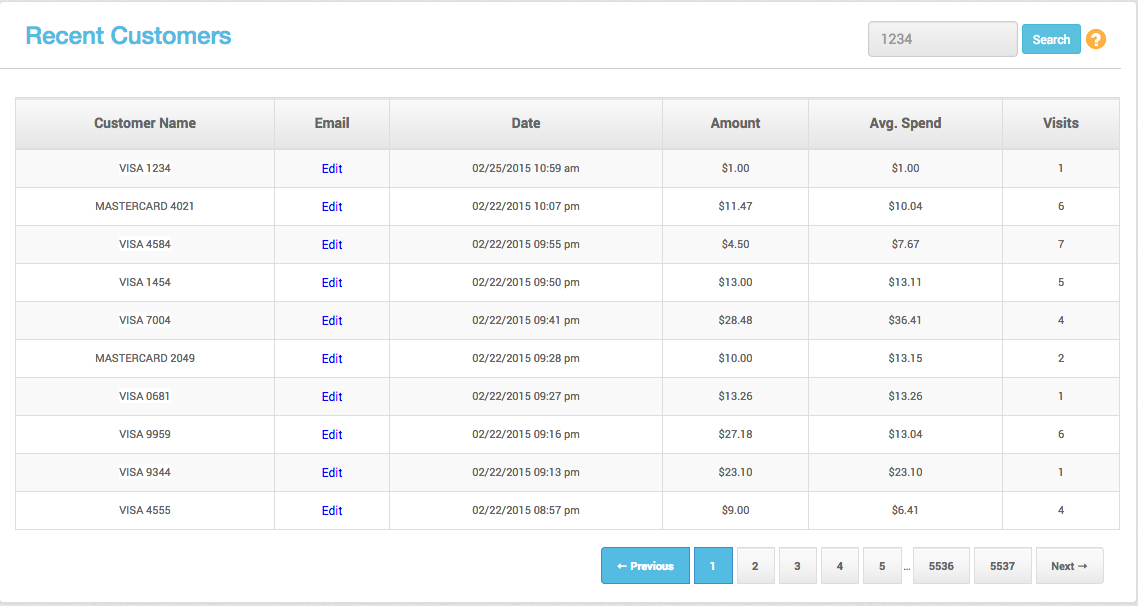Go to page 5
This screenshot has width=1138, height=606.
882,566
